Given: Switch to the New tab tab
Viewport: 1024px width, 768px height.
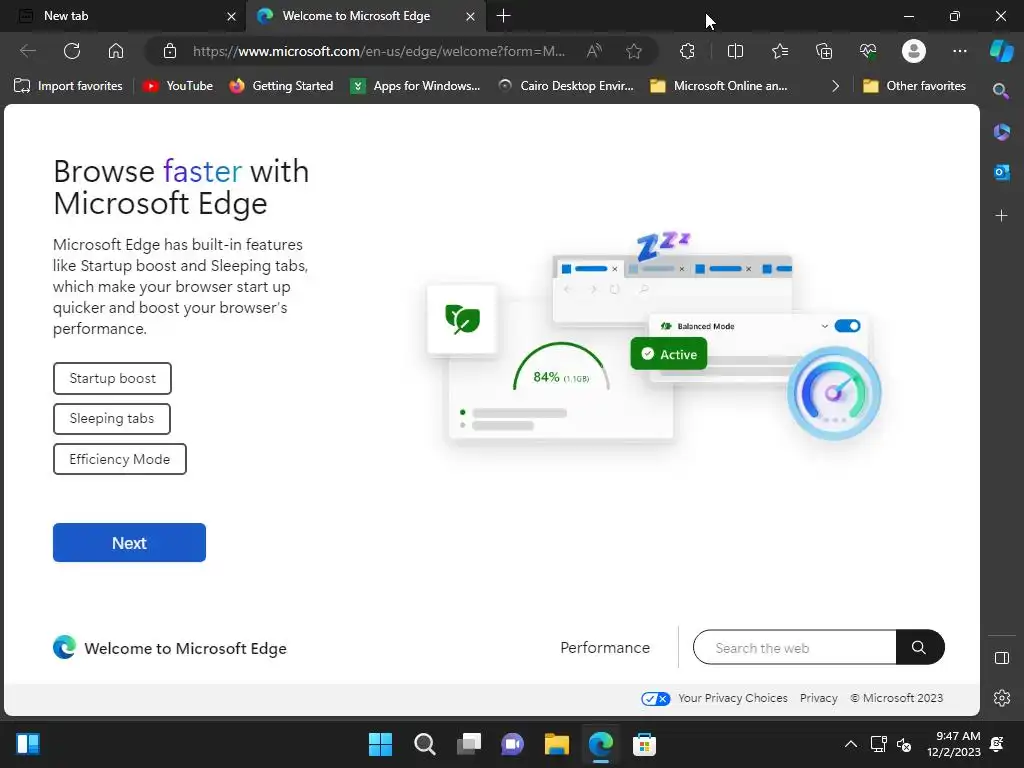Looking at the screenshot, I should [x=123, y=16].
